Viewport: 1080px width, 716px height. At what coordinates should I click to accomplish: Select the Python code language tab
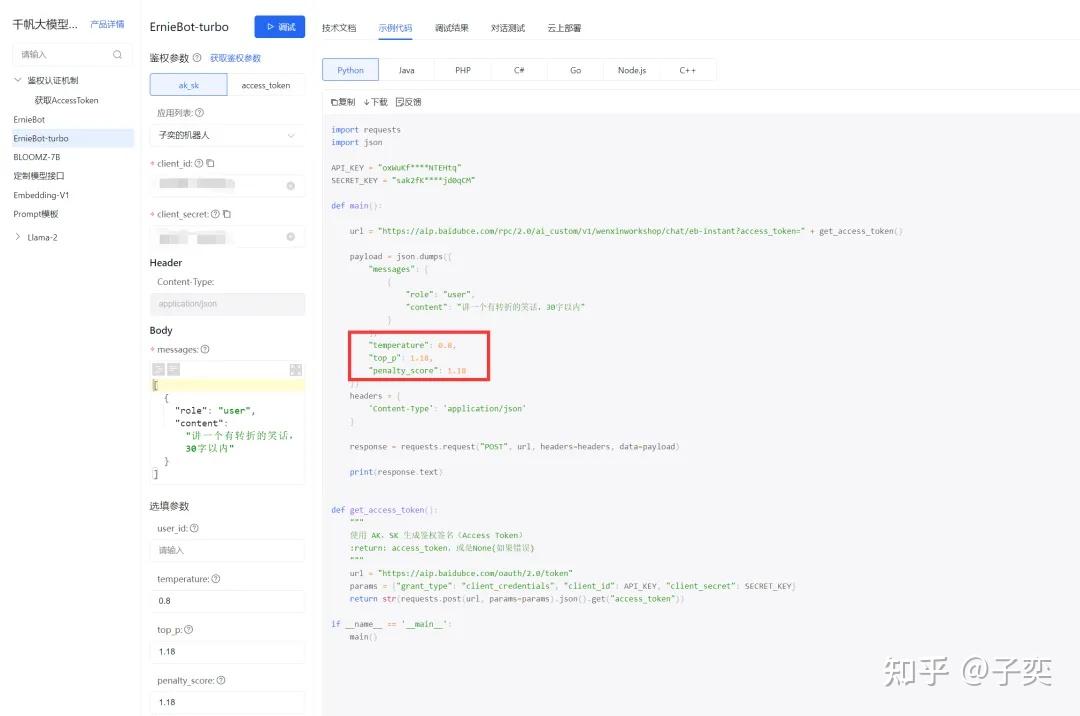pyautogui.click(x=351, y=70)
